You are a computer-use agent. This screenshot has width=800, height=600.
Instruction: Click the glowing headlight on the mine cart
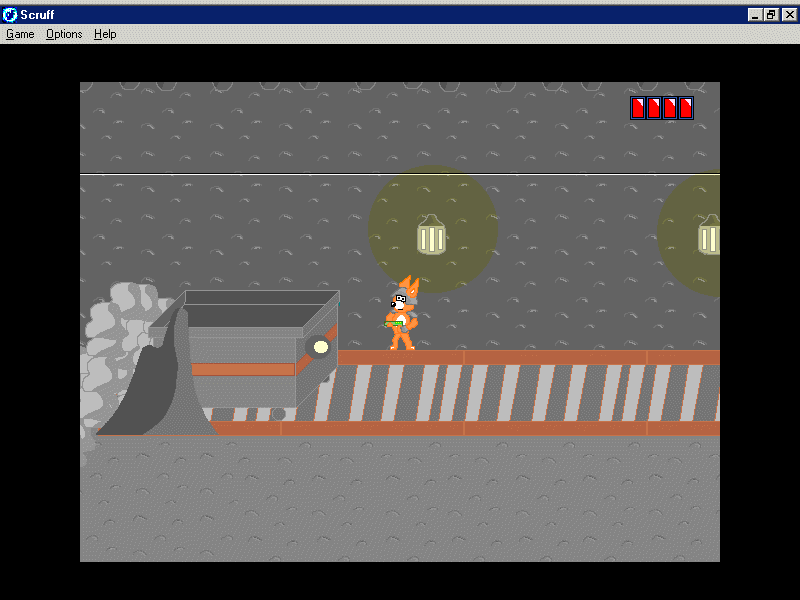pyautogui.click(x=320, y=347)
